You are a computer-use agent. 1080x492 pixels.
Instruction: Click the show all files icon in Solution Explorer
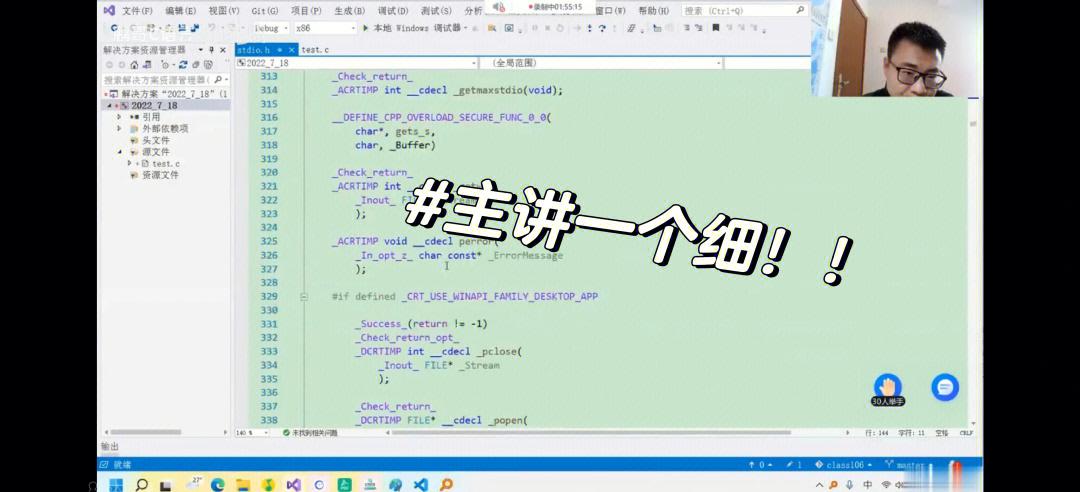click(207, 64)
